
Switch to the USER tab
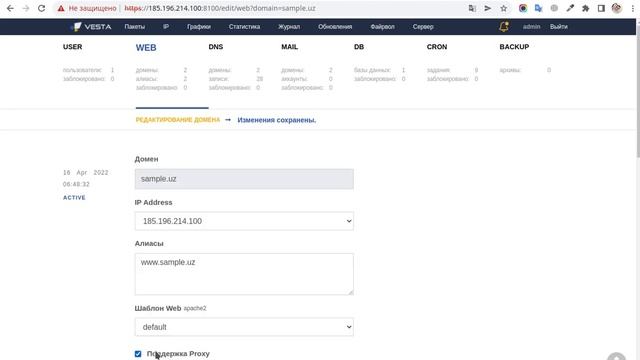click(73, 47)
